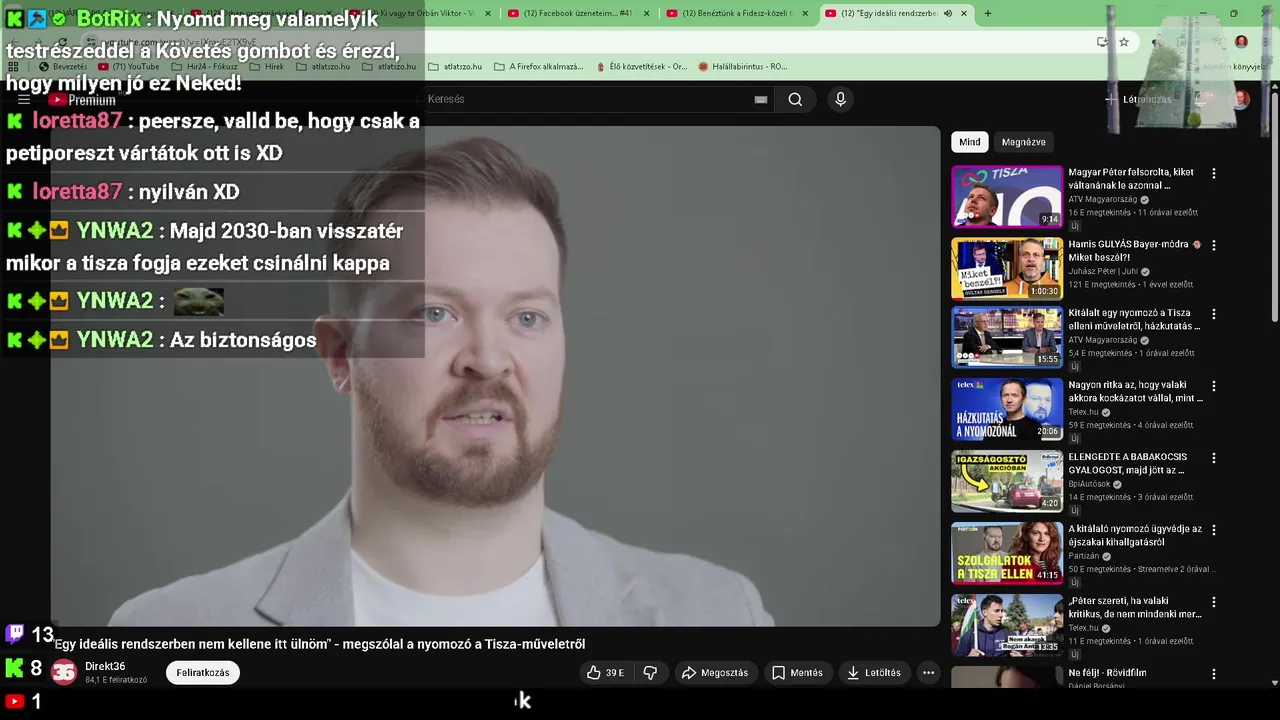Open title Kitálalt egy nyomozó a Tisza

pos(1134,319)
